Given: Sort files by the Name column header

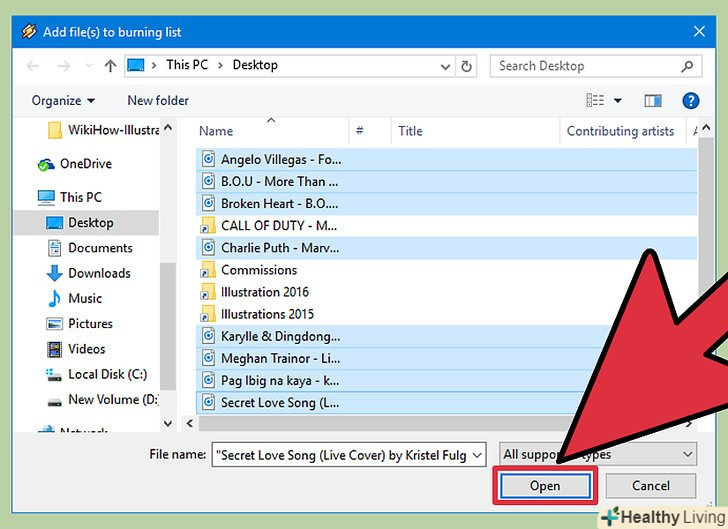Looking at the screenshot, I should point(216,131).
